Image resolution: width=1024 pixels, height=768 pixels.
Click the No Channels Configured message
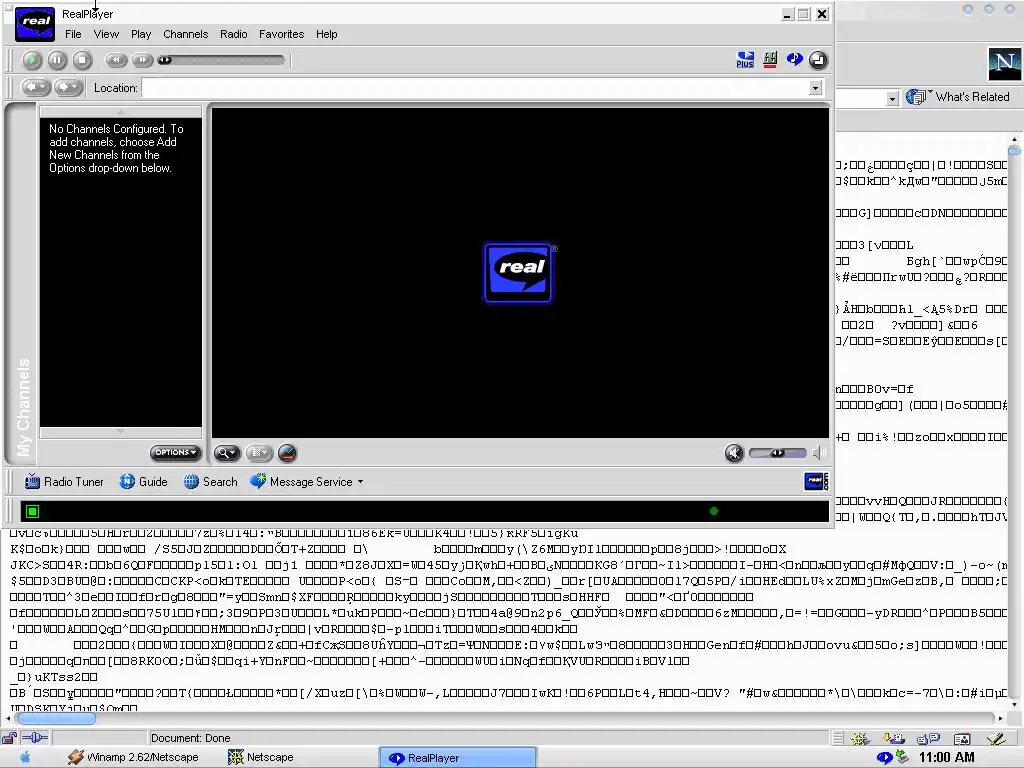(116, 148)
